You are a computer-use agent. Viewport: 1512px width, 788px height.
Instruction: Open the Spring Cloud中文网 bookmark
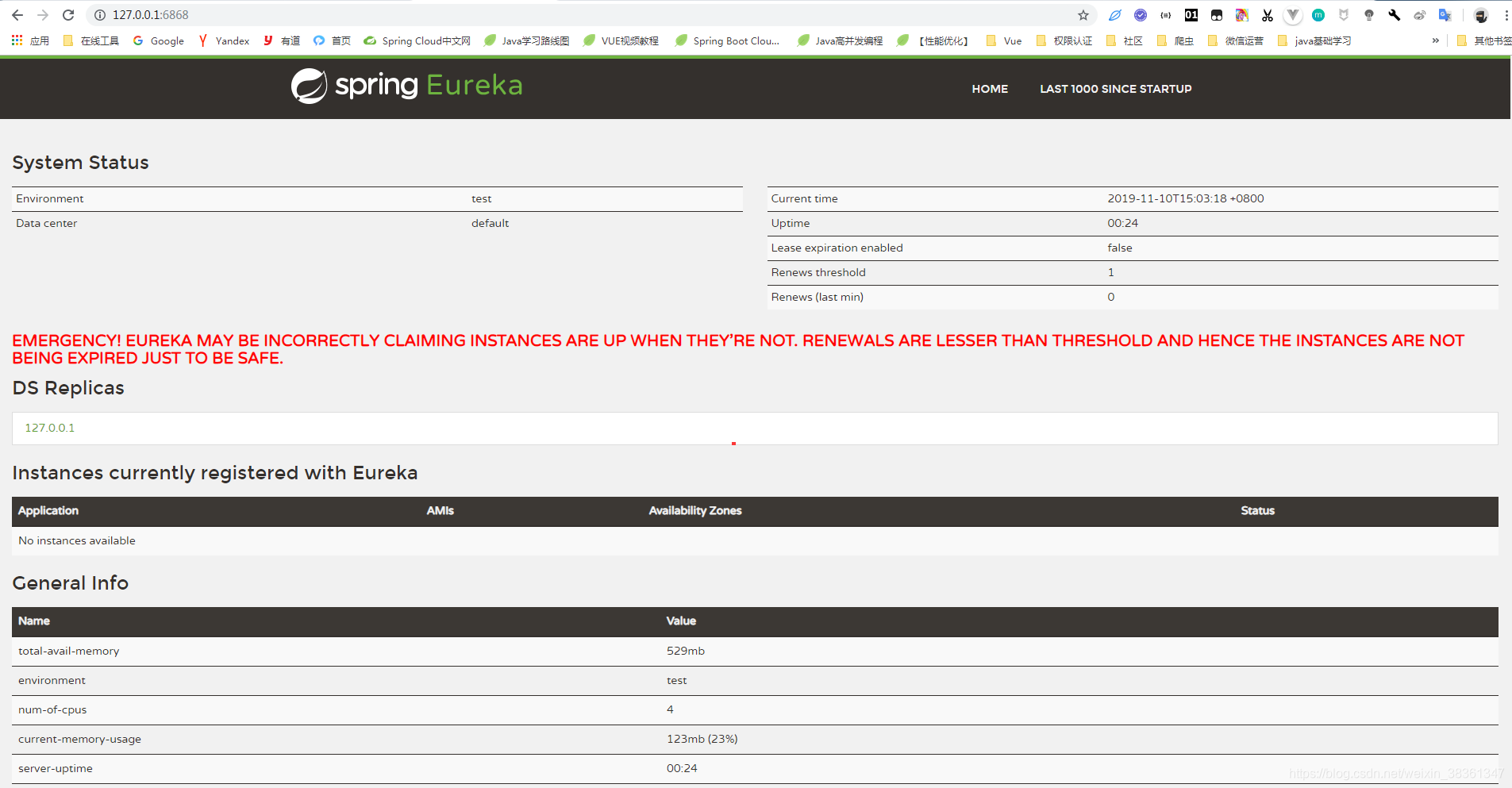[x=417, y=40]
